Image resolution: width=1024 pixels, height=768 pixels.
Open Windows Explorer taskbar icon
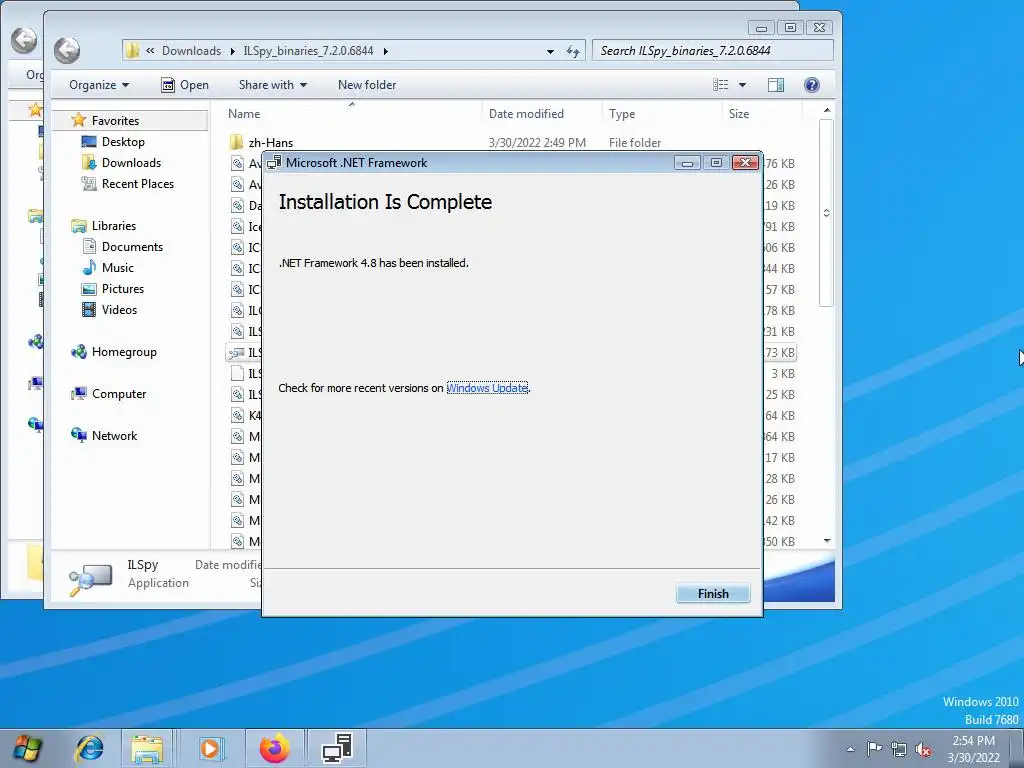(x=147, y=748)
